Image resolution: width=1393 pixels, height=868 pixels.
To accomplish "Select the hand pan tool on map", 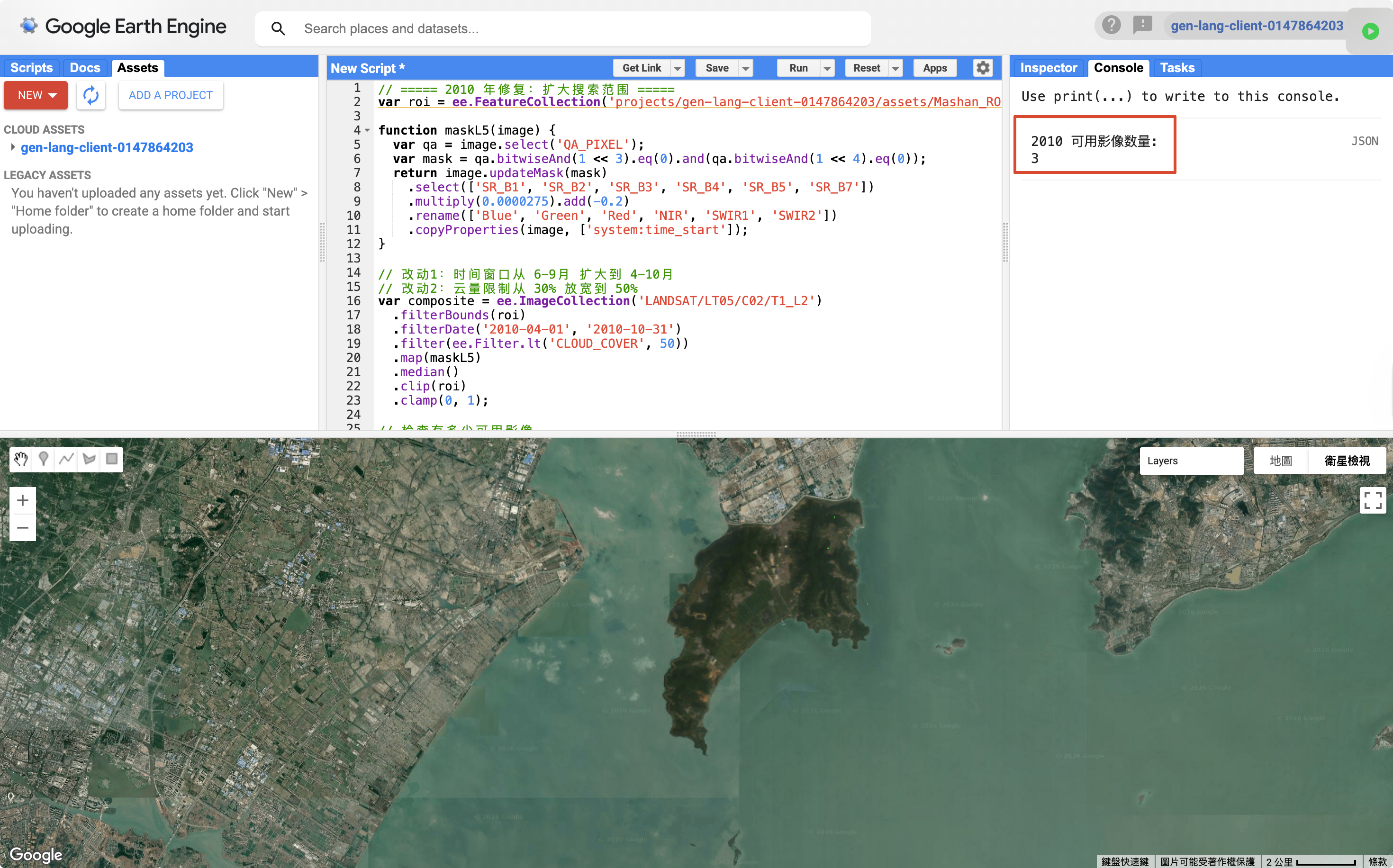I will pos(21,459).
